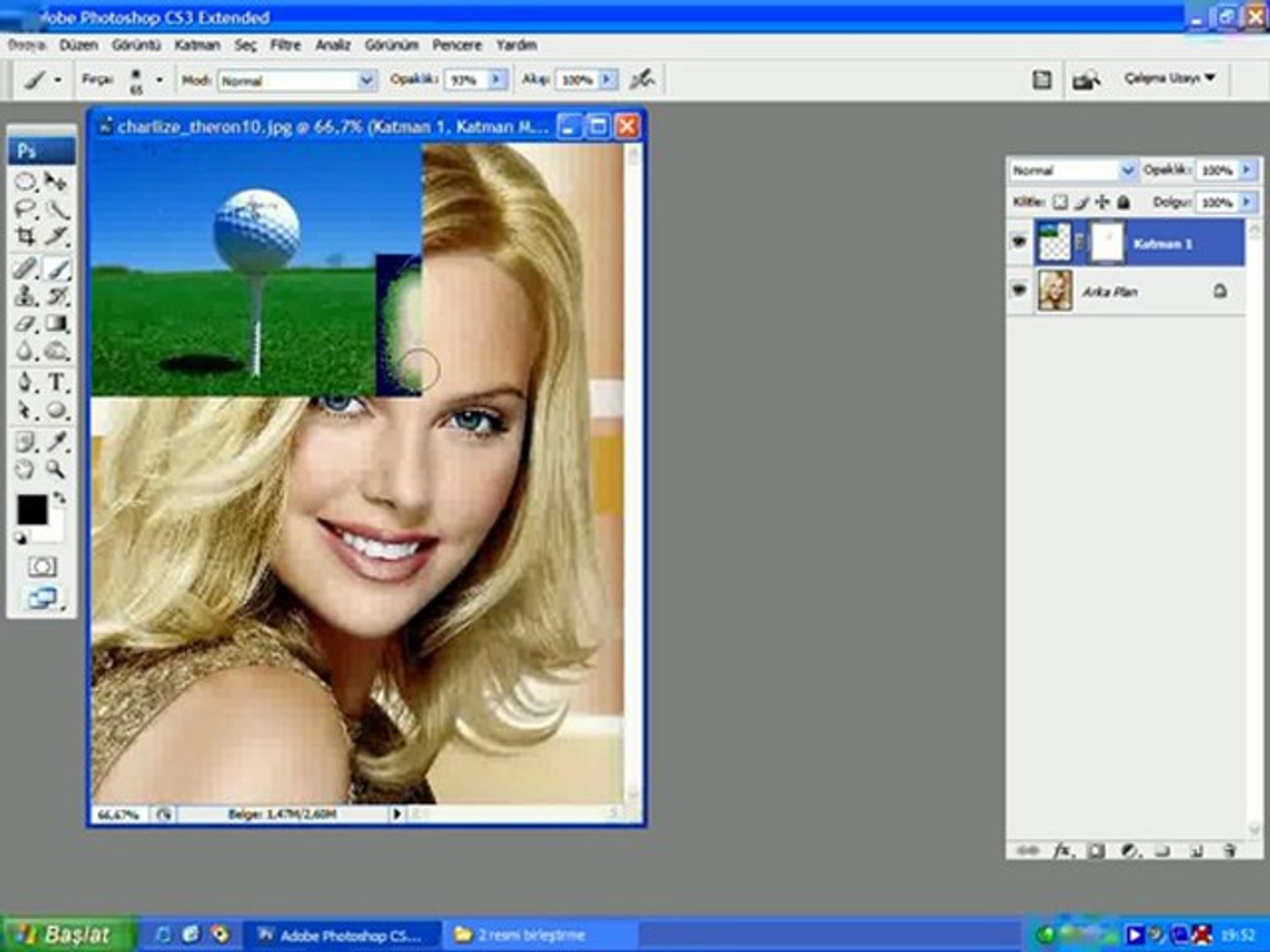Open the Katman menu
Viewport: 1270px width, 952px height.
(x=197, y=45)
